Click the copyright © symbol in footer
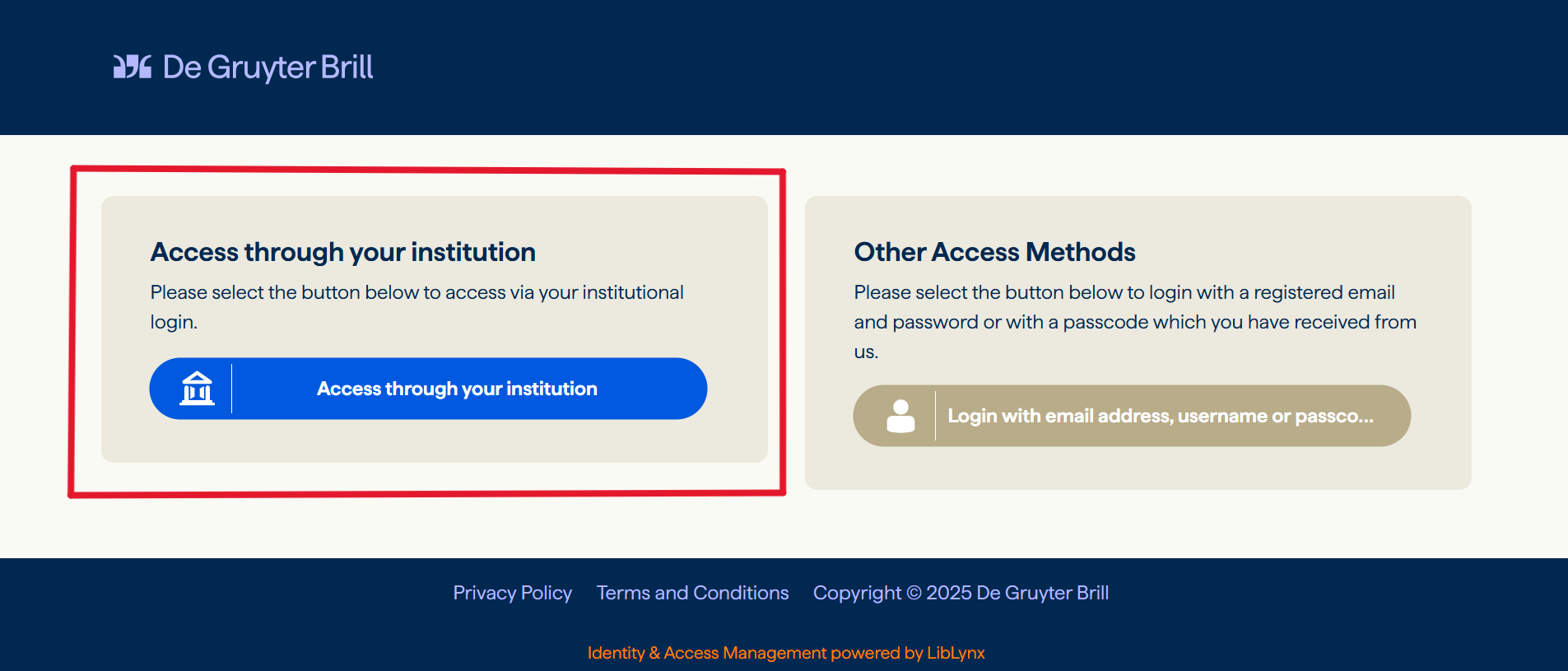 coord(914,593)
